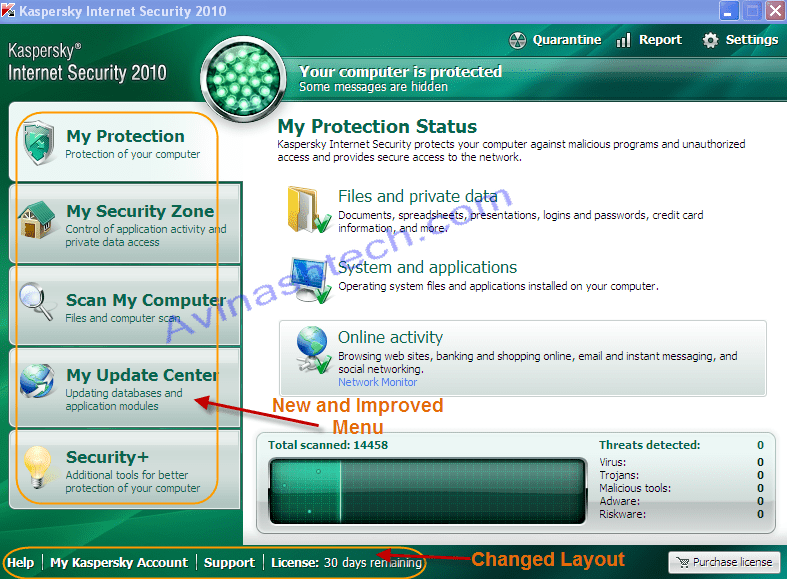Image resolution: width=787 pixels, height=579 pixels.
Task: Click the 'My Protection Status' heading
Action: click(x=377, y=126)
